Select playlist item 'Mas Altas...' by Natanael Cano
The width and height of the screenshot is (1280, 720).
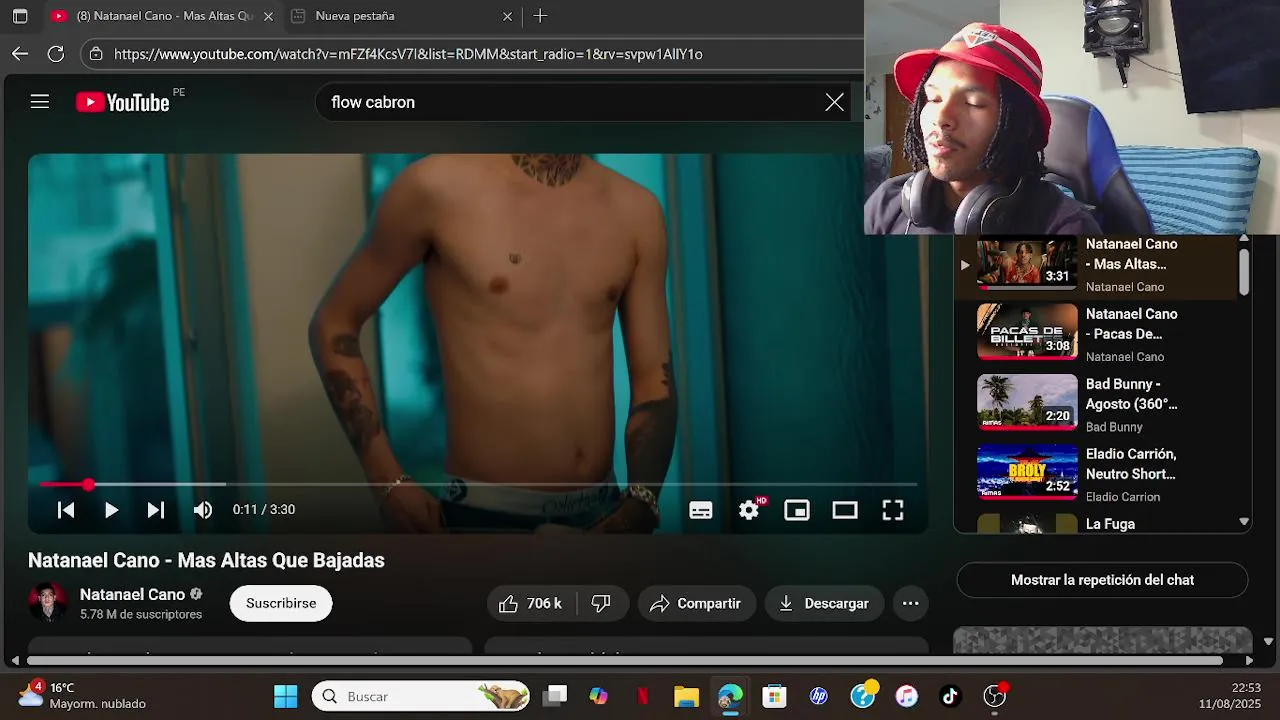coord(1097,265)
